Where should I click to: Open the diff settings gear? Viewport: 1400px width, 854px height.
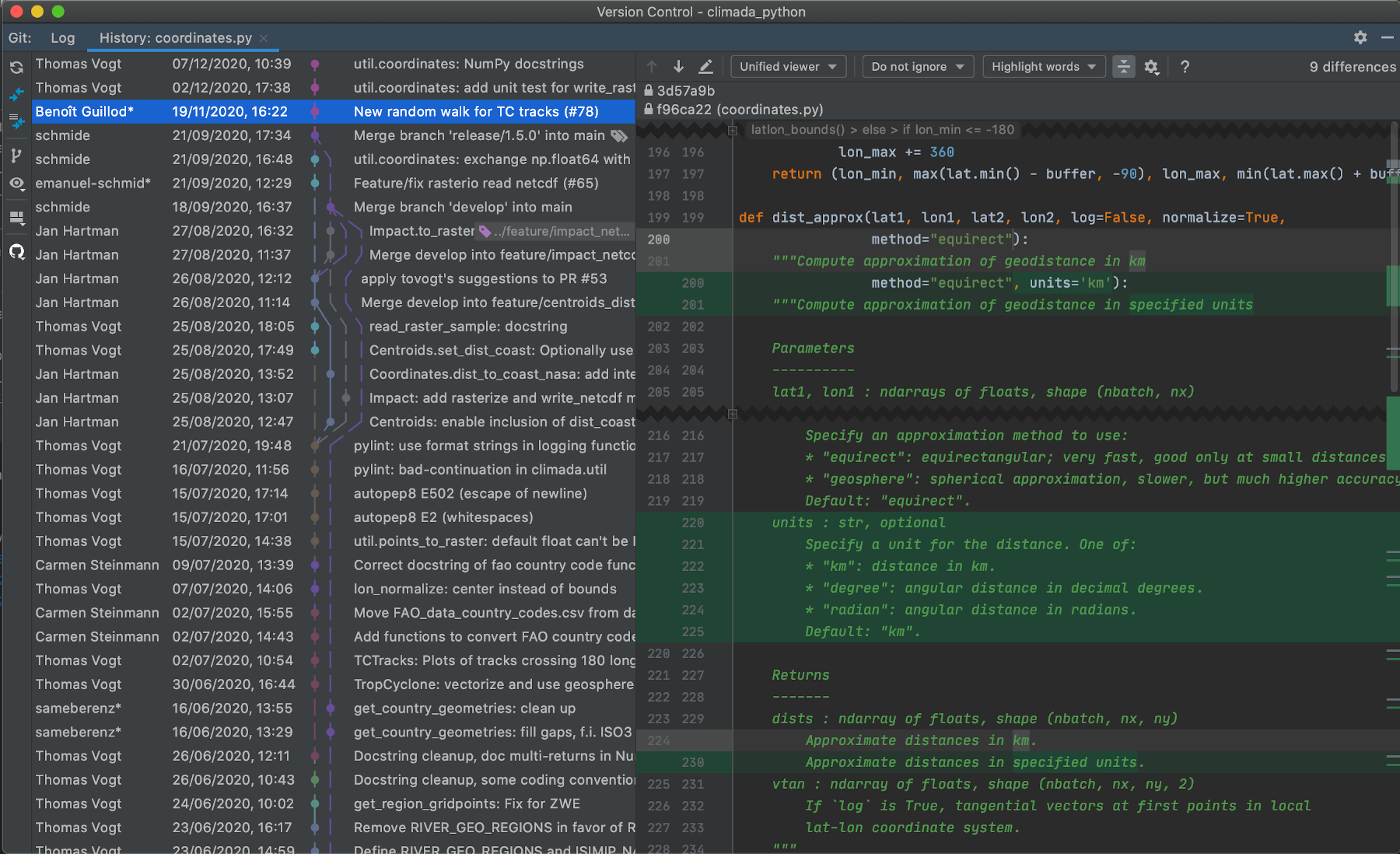pyautogui.click(x=1152, y=67)
